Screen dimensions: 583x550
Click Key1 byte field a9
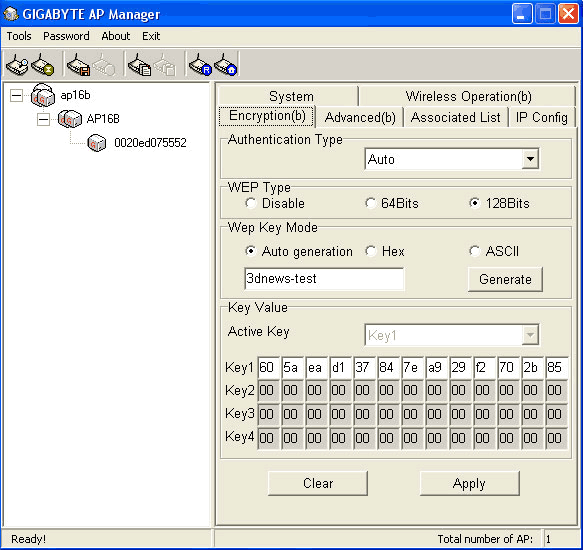point(436,368)
